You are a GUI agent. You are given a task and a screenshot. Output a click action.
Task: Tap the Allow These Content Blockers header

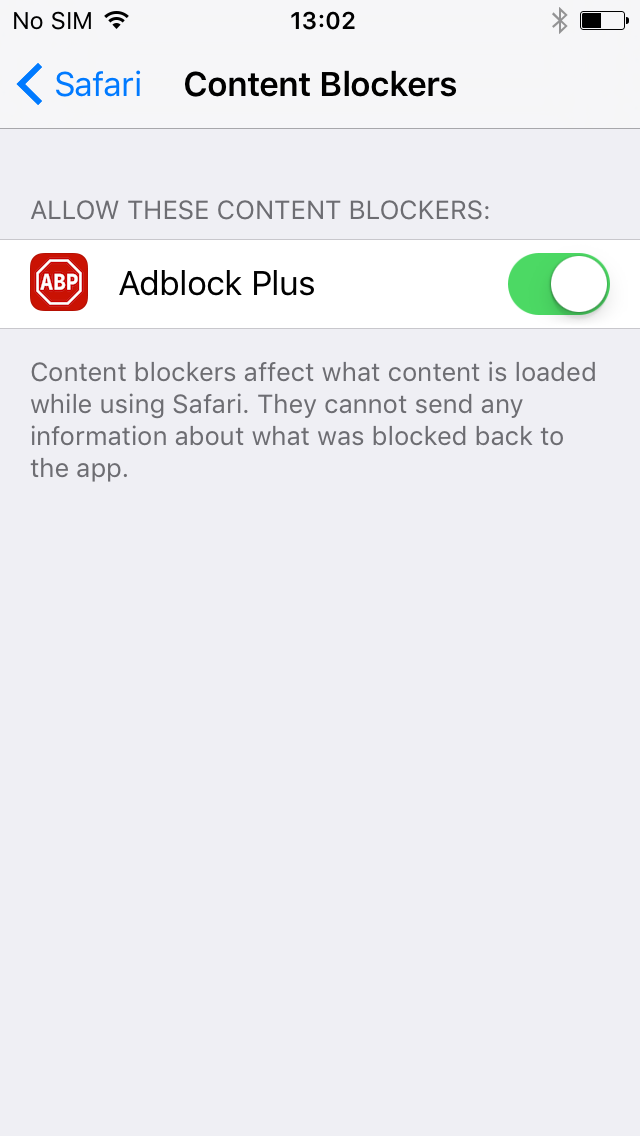click(260, 211)
